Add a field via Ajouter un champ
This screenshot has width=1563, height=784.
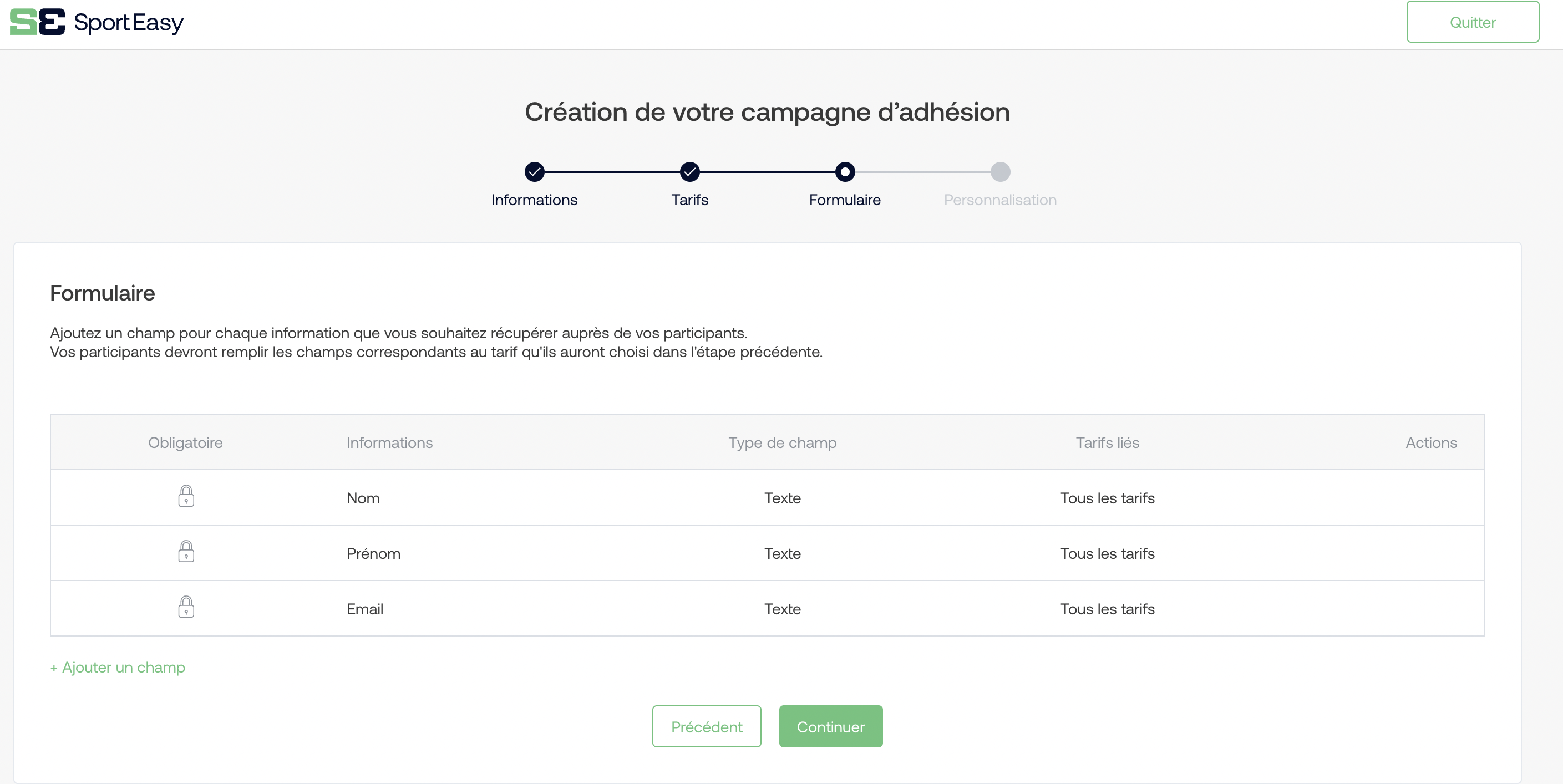tap(118, 668)
